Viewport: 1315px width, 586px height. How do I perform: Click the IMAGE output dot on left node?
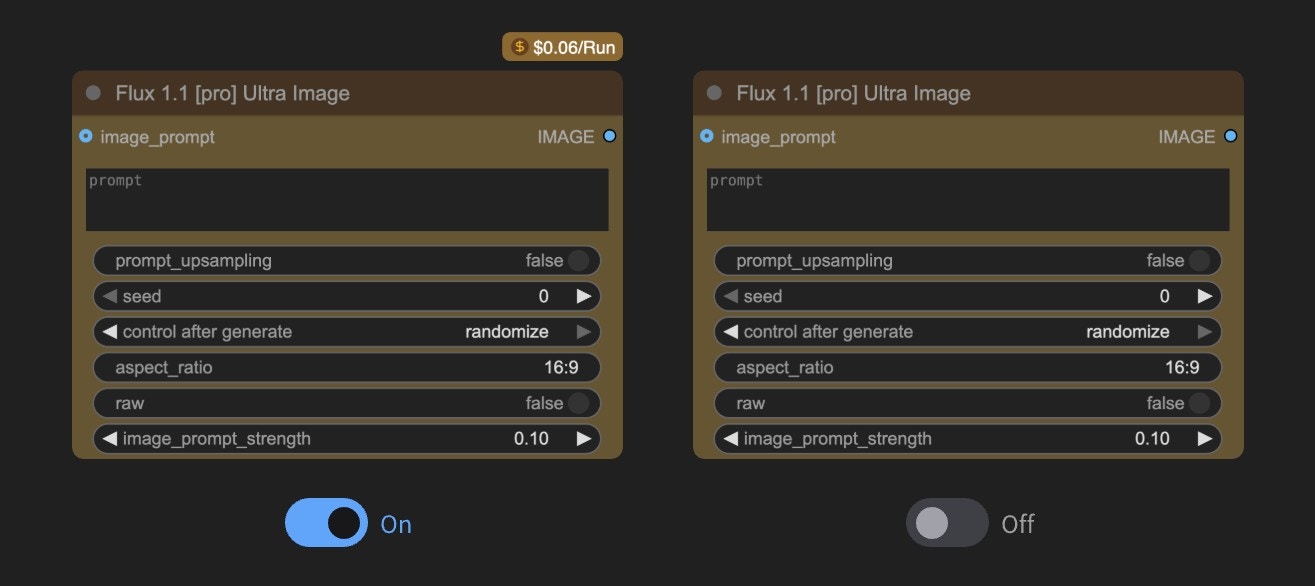tap(609, 136)
